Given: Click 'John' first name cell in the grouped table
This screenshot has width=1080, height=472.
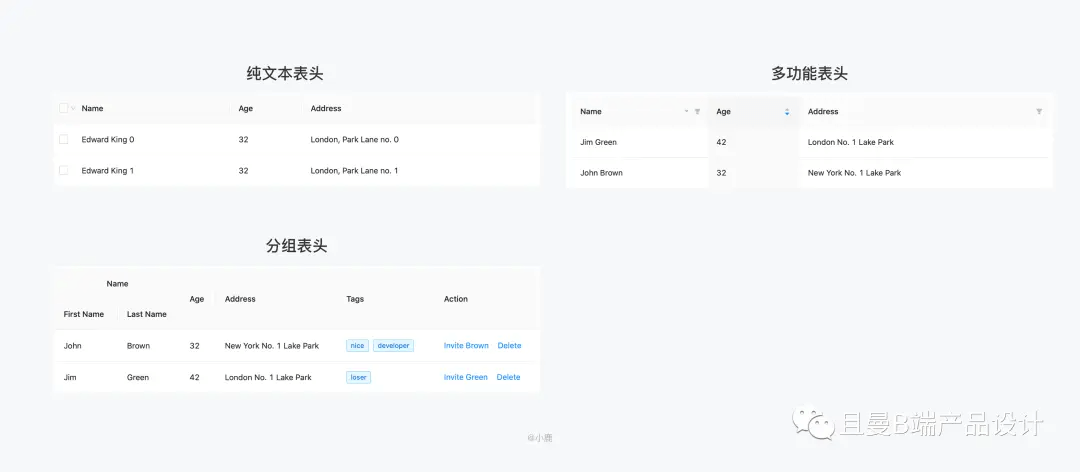Looking at the screenshot, I should click(72, 346).
